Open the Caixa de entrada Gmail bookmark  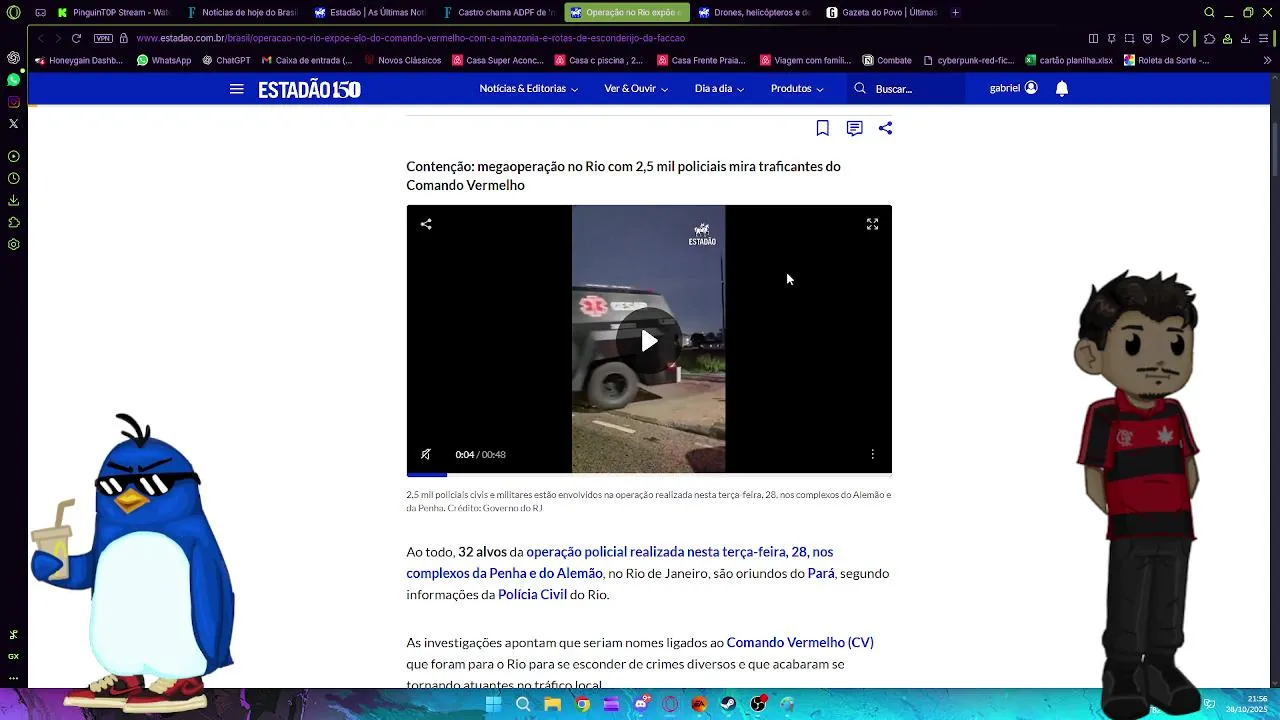307,60
